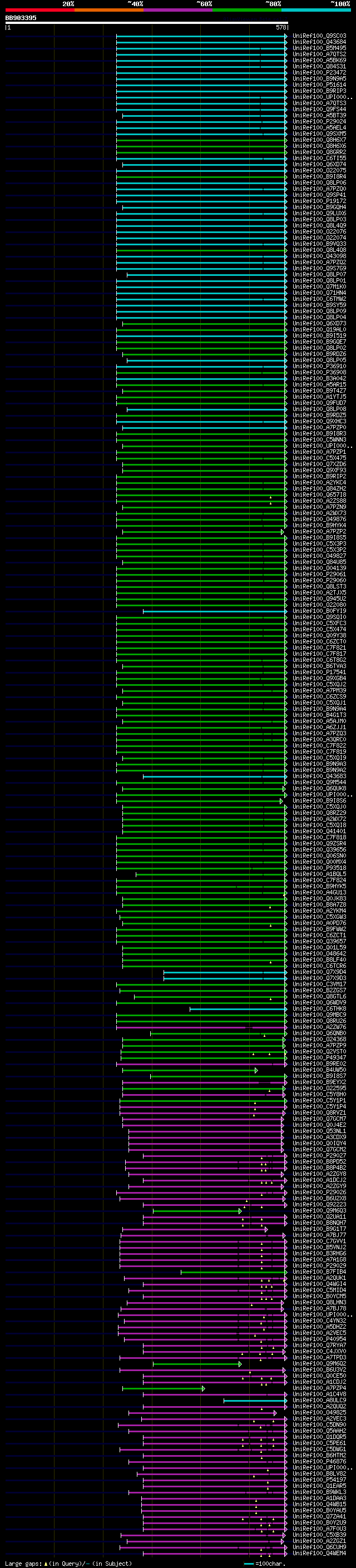Select label UniRef100_P51614
The height and width of the screenshot is (1568, 356).
tap(319, 85)
